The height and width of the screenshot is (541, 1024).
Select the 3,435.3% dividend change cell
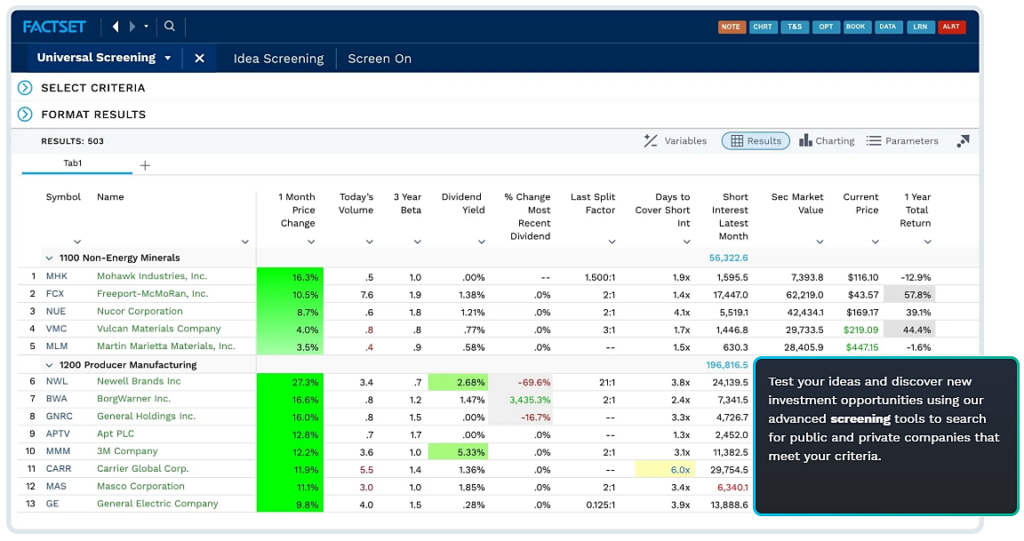tap(520, 400)
